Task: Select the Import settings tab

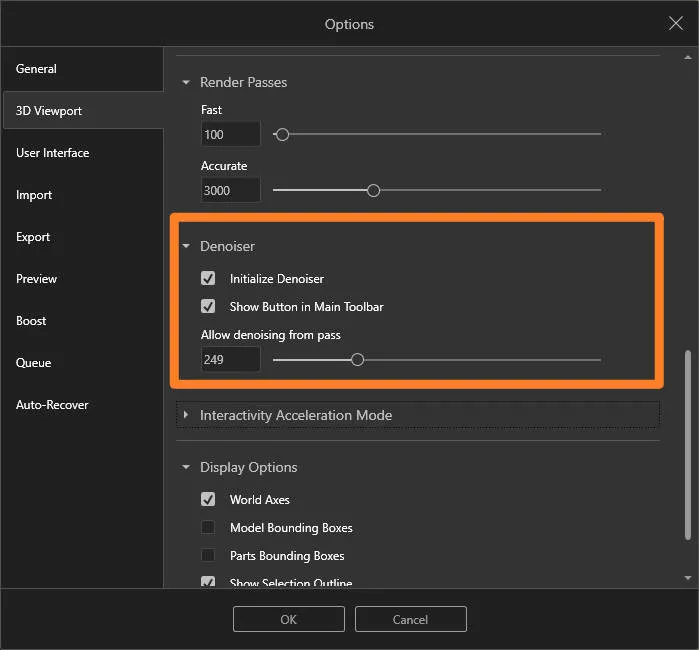Action: [34, 195]
